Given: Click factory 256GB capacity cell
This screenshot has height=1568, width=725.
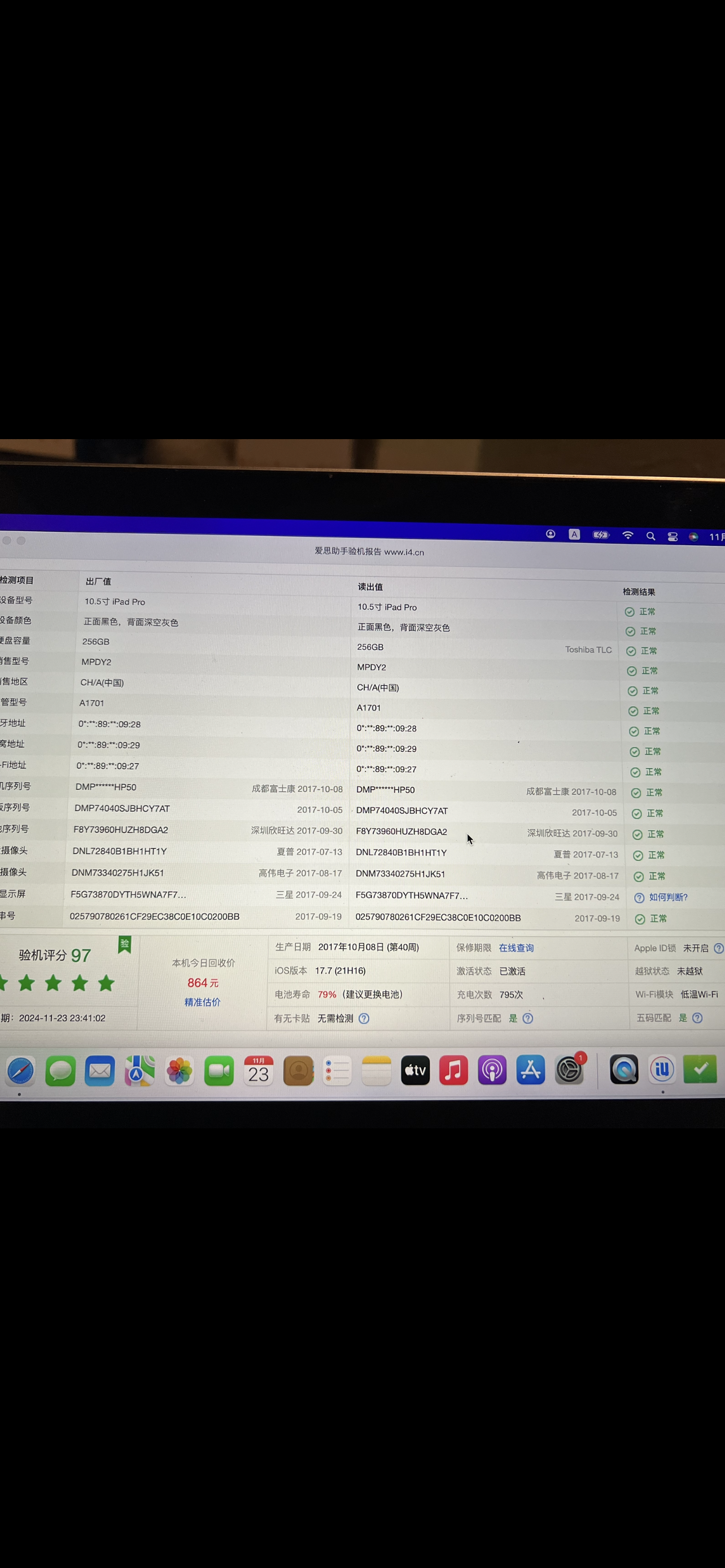Looking at the screenshot, I should pos(95,642).
